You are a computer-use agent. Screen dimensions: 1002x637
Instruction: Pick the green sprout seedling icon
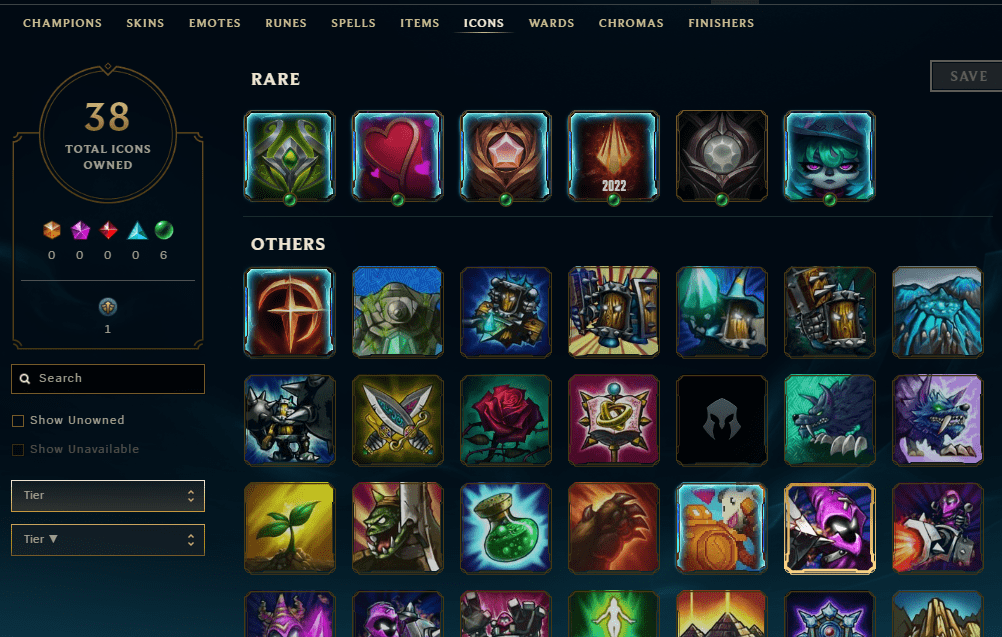point(289,528)
